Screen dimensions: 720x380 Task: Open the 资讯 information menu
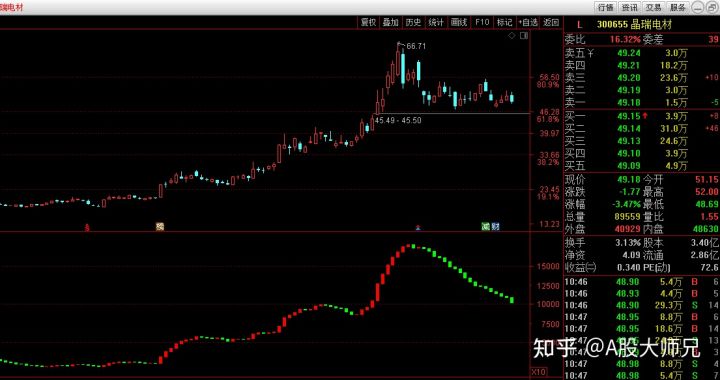coord(629,7)
